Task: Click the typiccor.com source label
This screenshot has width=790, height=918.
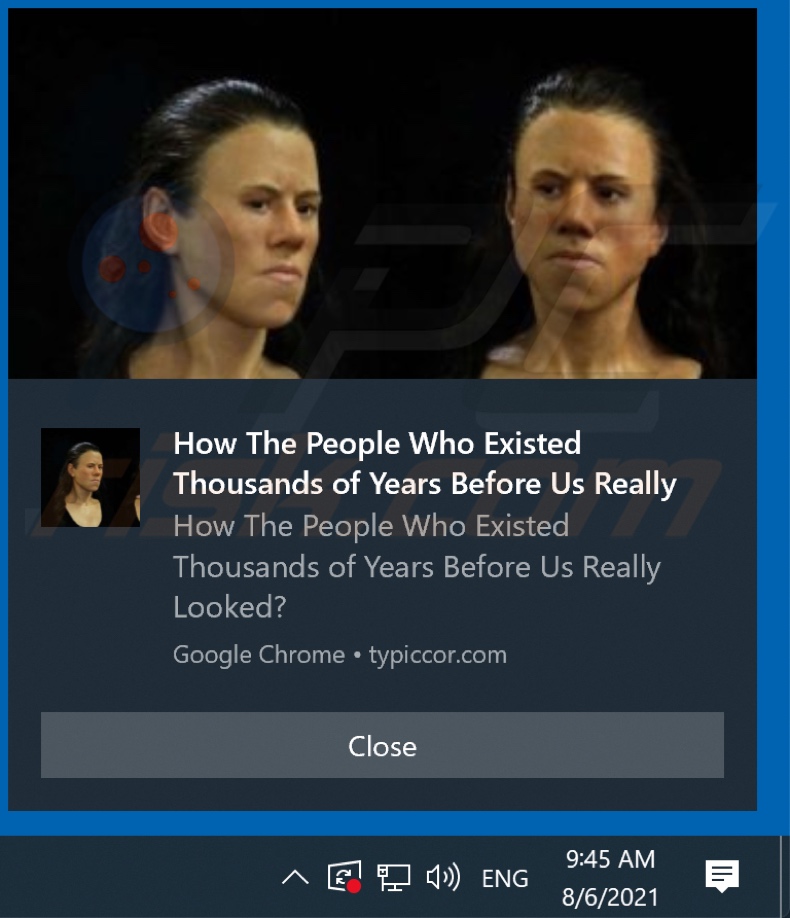Action: [x=437, y=655]
